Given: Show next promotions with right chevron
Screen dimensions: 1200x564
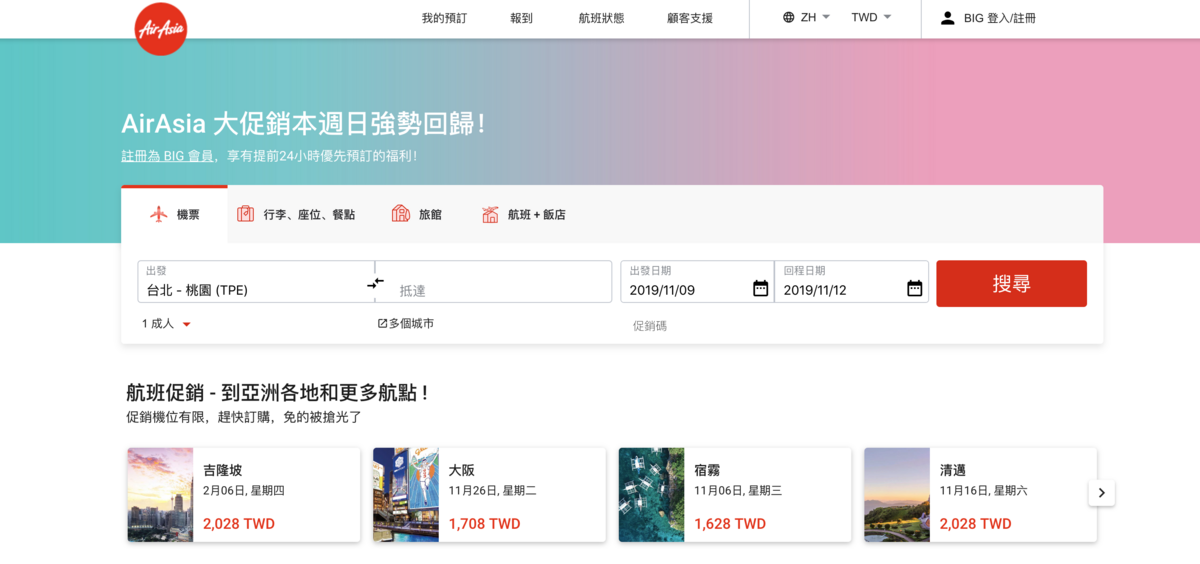Looking at the screenshot, I should coord(1102,493).
